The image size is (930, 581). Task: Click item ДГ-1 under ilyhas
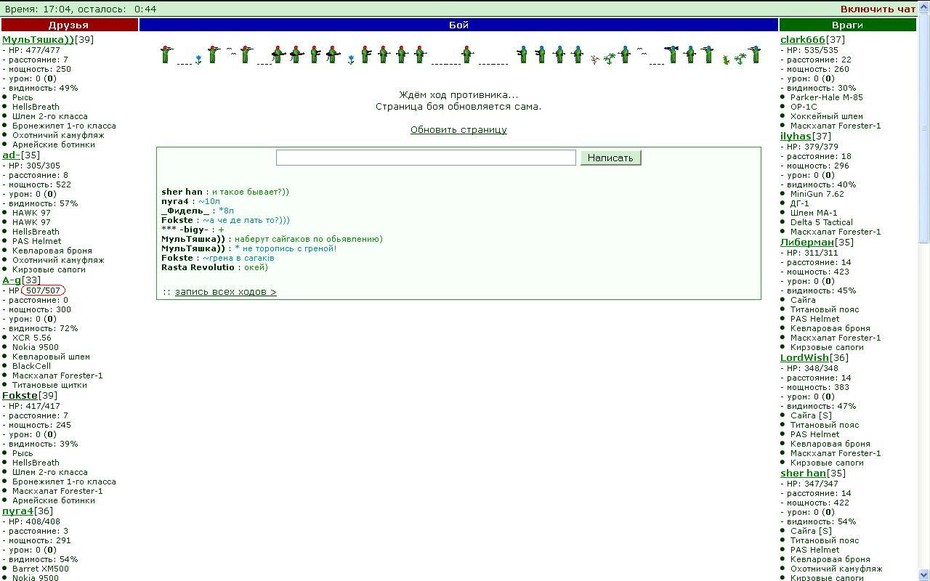click(799, 203)
